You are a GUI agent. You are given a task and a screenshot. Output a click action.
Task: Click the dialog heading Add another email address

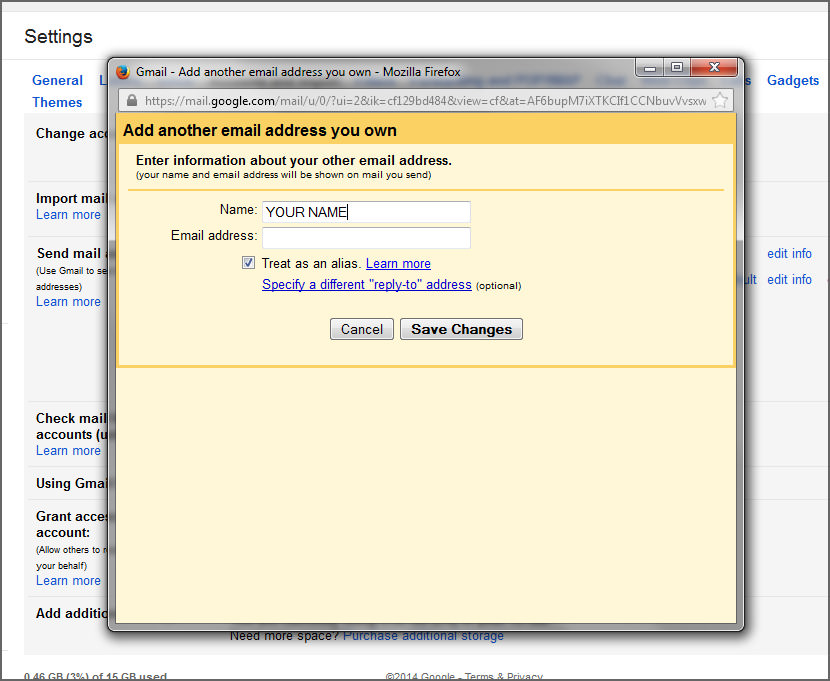(260, 131)
